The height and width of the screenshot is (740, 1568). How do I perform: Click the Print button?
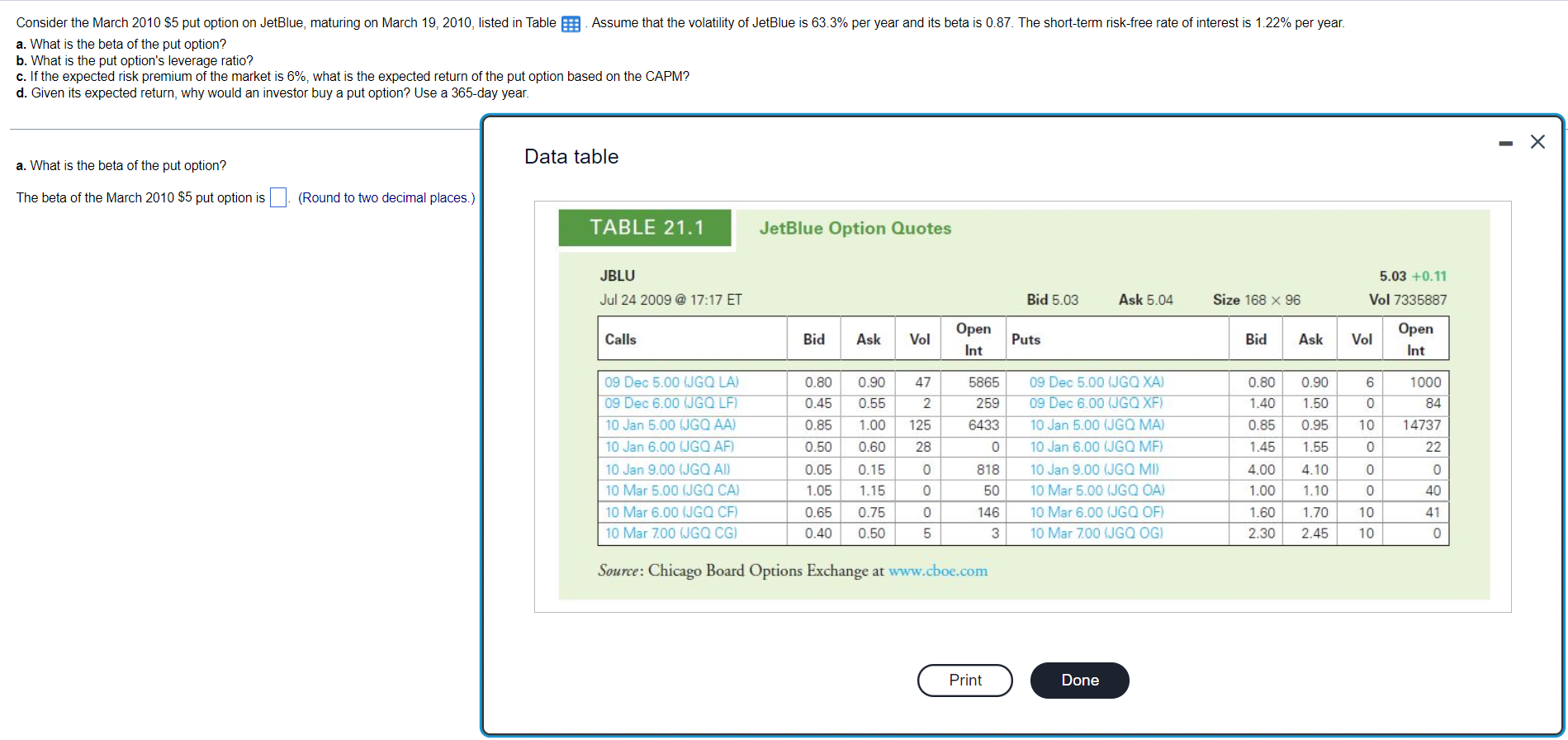point(965,681)
